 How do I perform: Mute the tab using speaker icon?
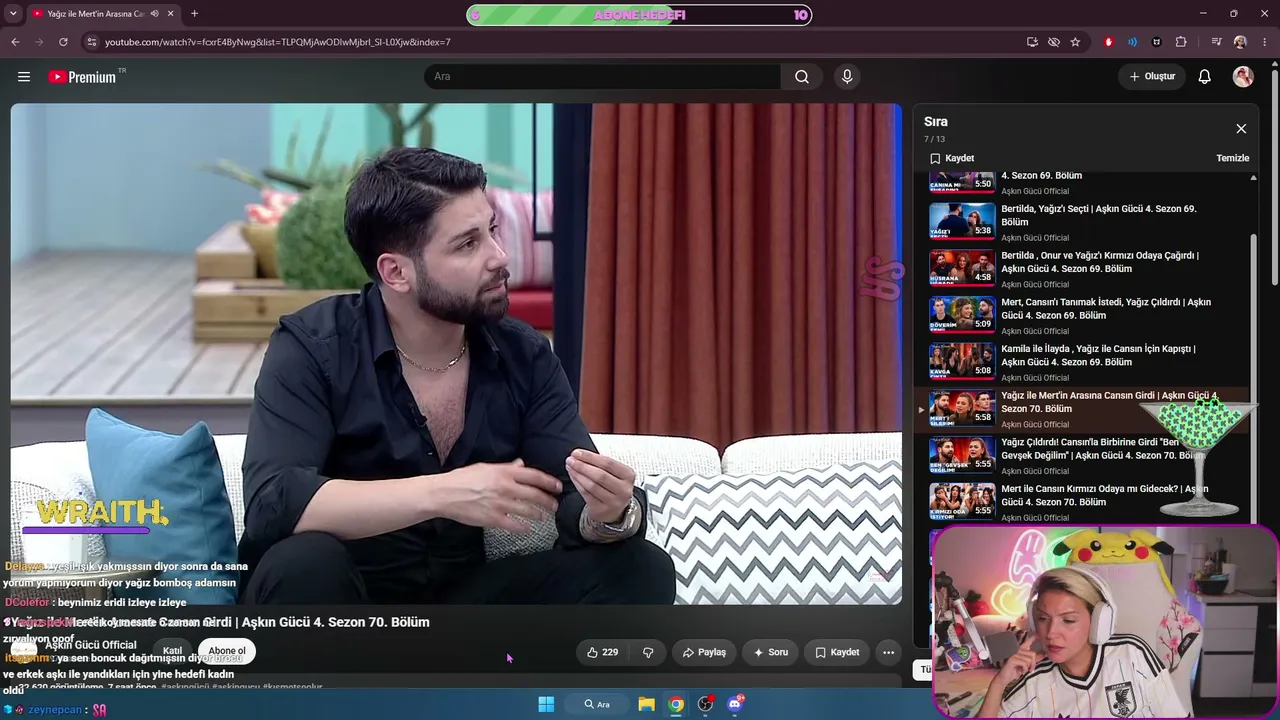pos(154,14)
